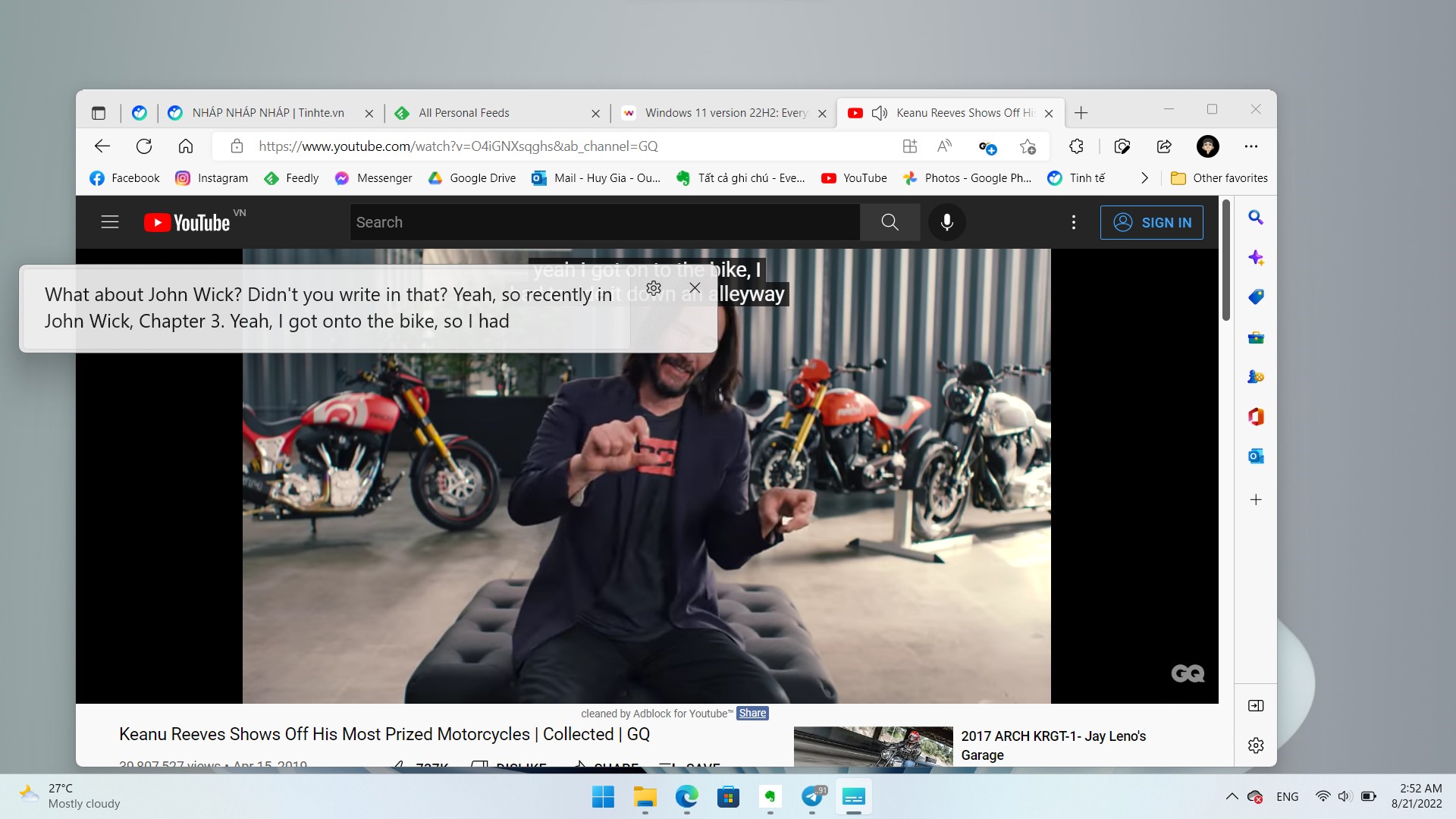This screenshot has height=819, width=1456.
Task: Open Edge sidebar settings gear
Action: (x=1256, y=745)
